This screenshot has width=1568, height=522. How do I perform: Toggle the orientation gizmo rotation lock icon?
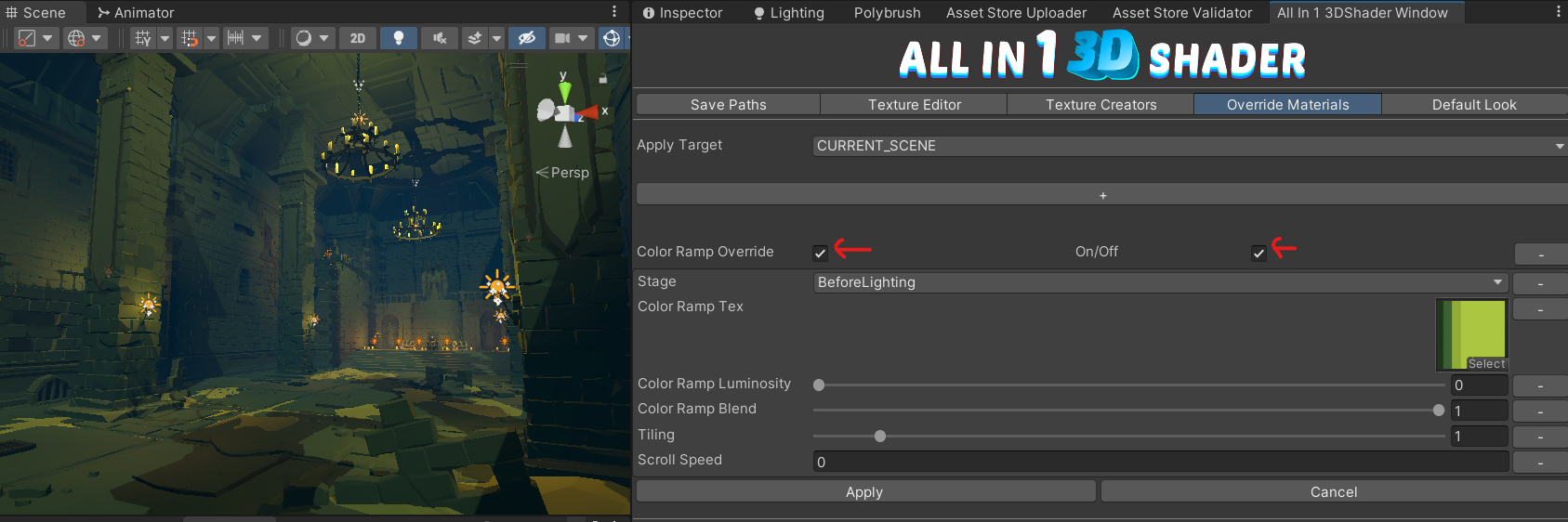602,79
